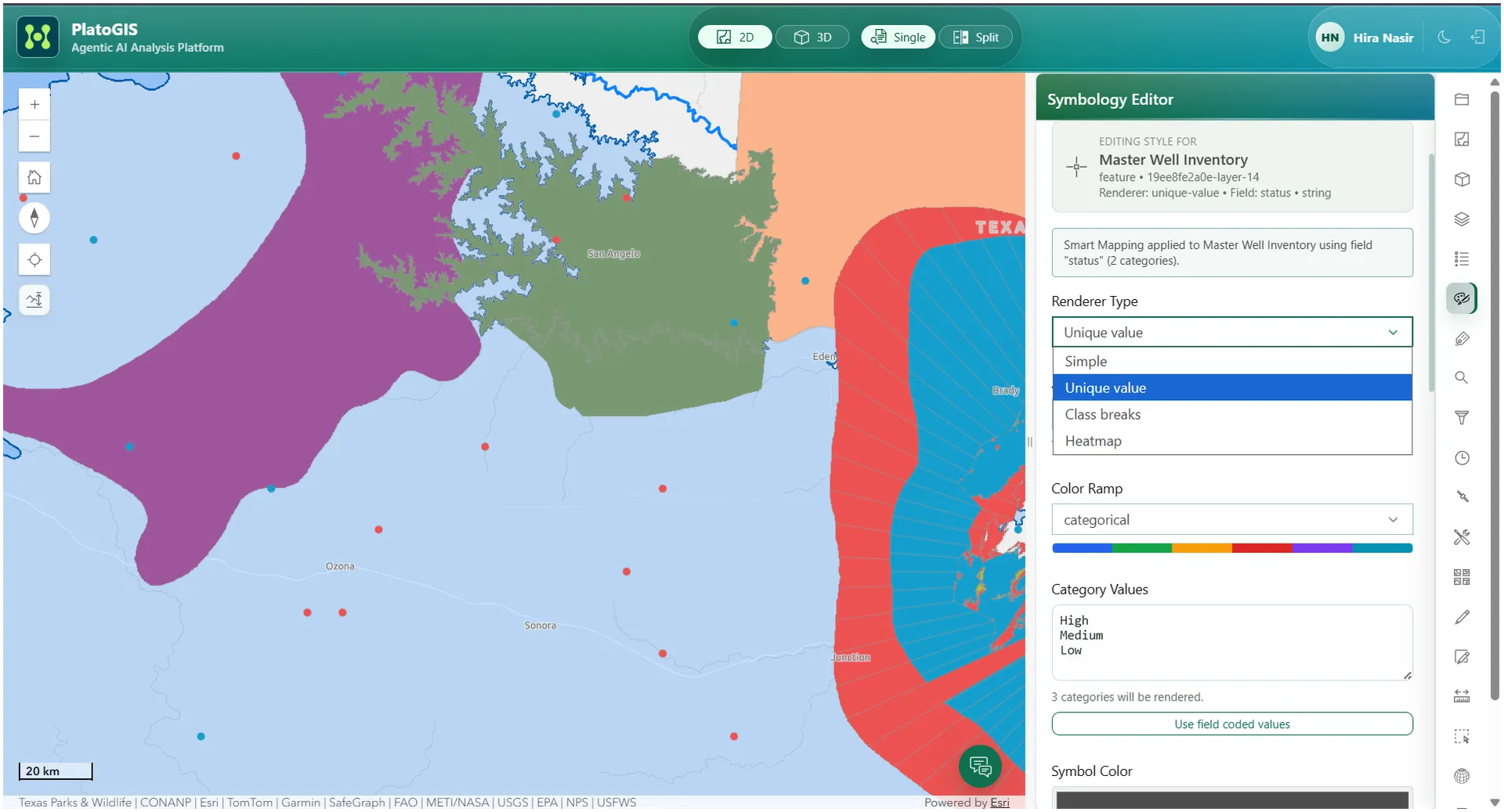
Task: Click the crosshair point symbol icon
Action: pos(1076,167)
